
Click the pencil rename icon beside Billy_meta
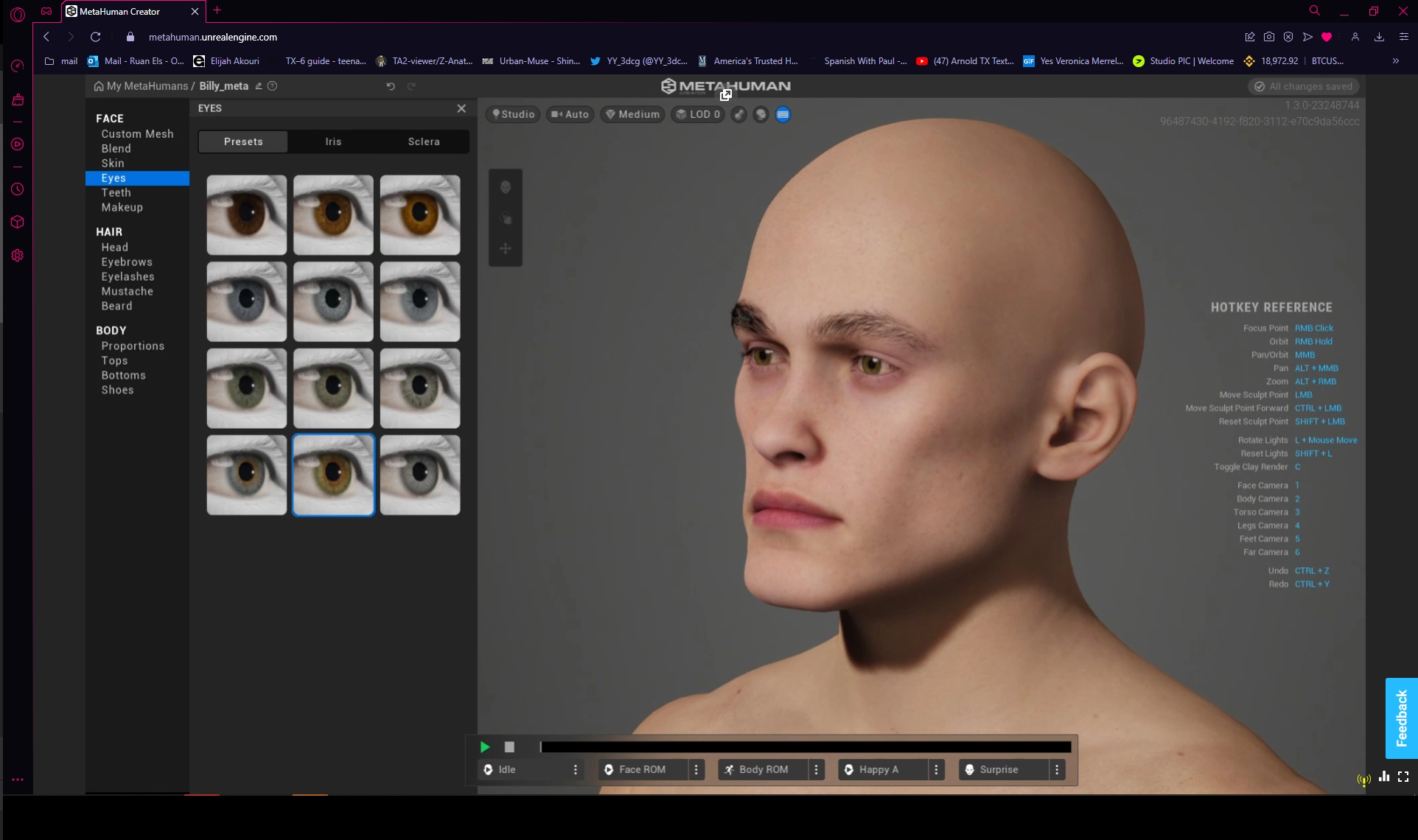click(x=259, y=86)
